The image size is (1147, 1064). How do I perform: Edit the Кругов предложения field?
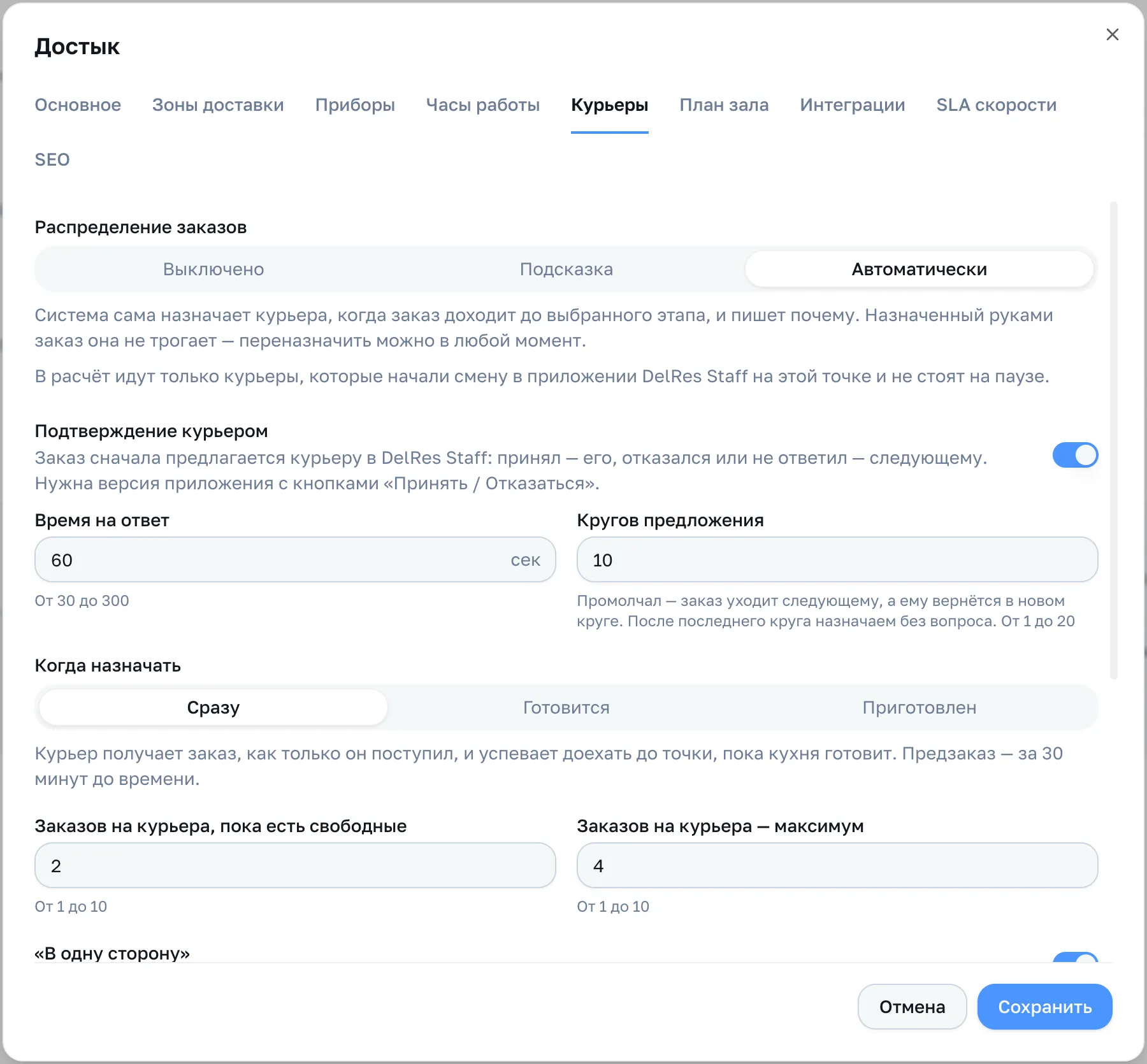point(837,559)
